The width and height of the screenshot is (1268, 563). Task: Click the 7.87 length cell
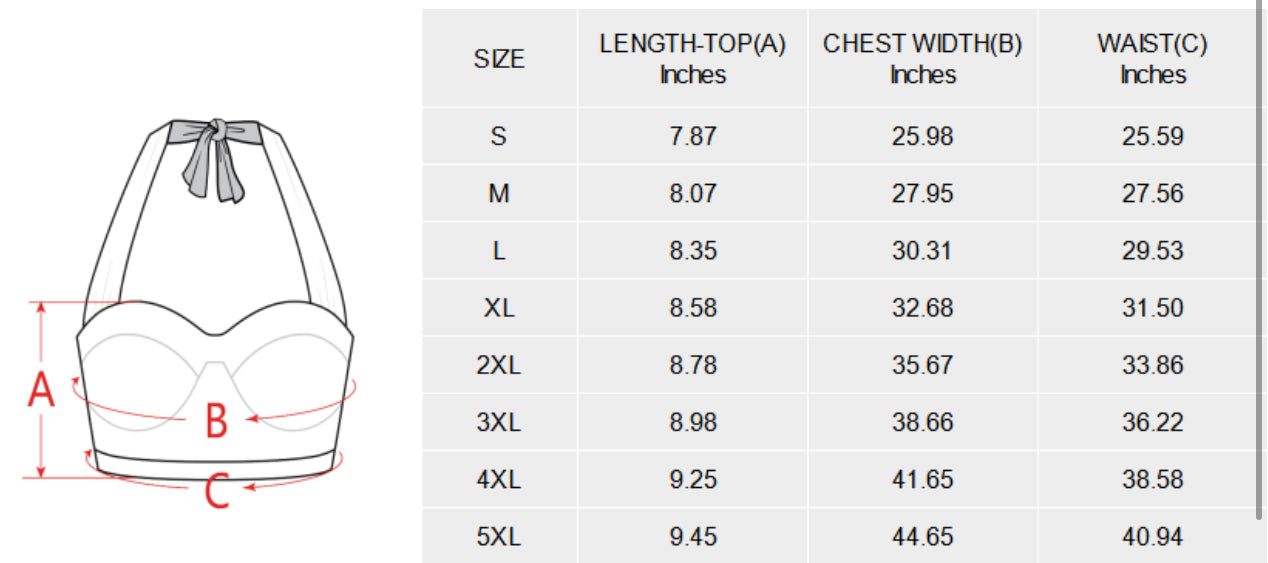[693, 136]
